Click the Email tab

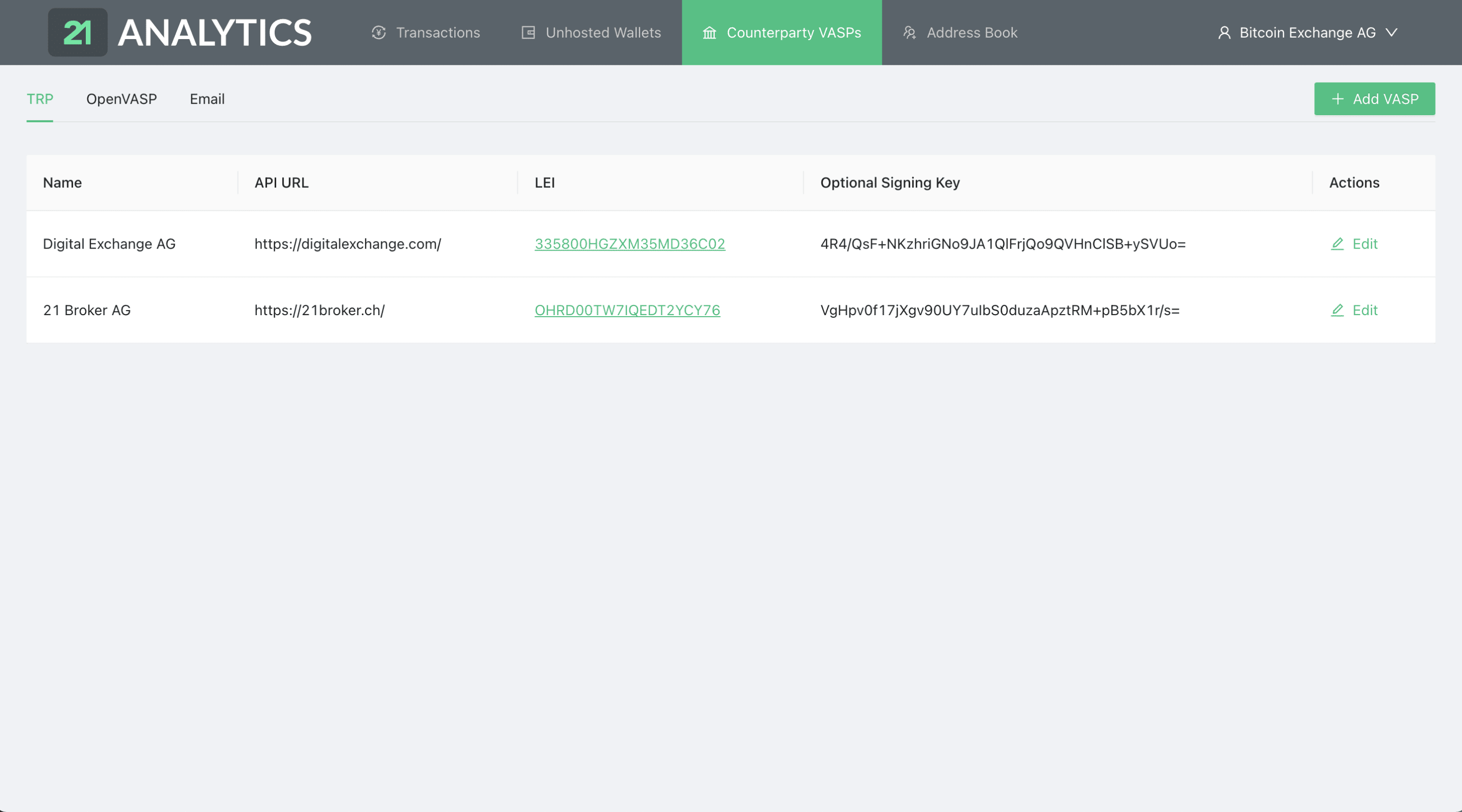(x=207, y=98)
